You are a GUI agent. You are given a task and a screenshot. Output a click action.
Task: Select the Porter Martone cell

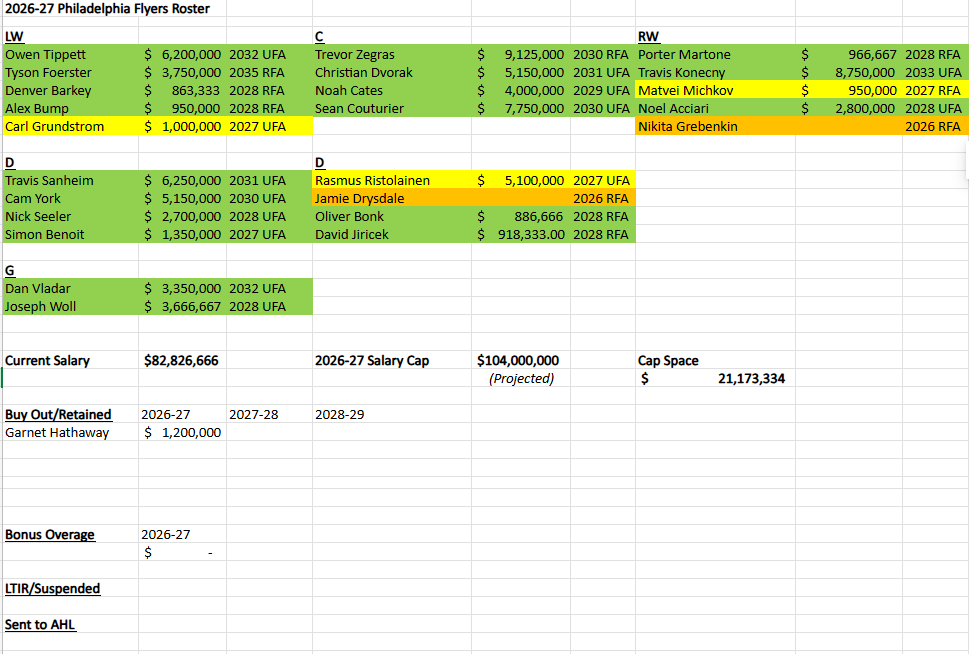tap(716, 54)
